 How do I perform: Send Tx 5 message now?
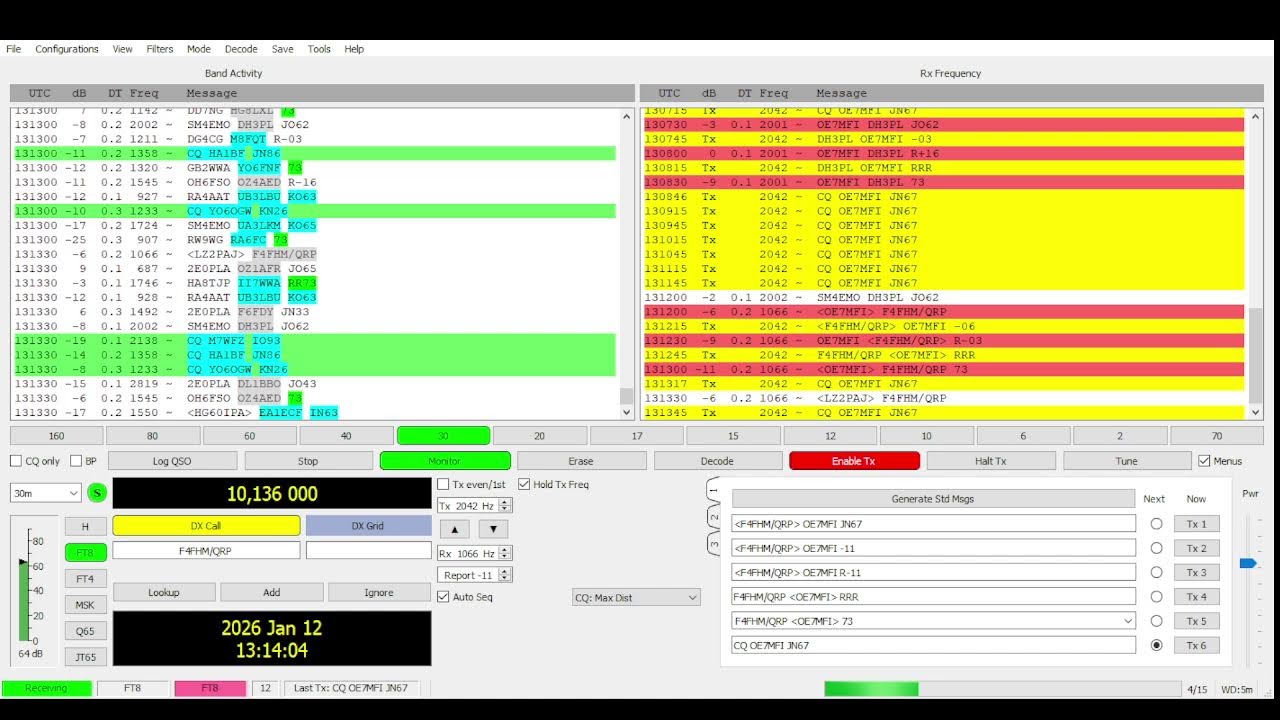point(1197,621)
